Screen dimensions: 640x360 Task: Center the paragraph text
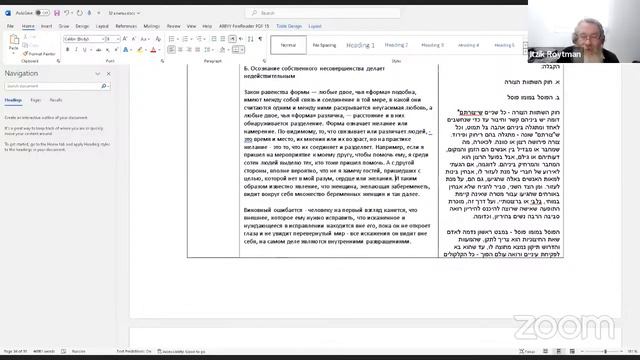point(180,50)
